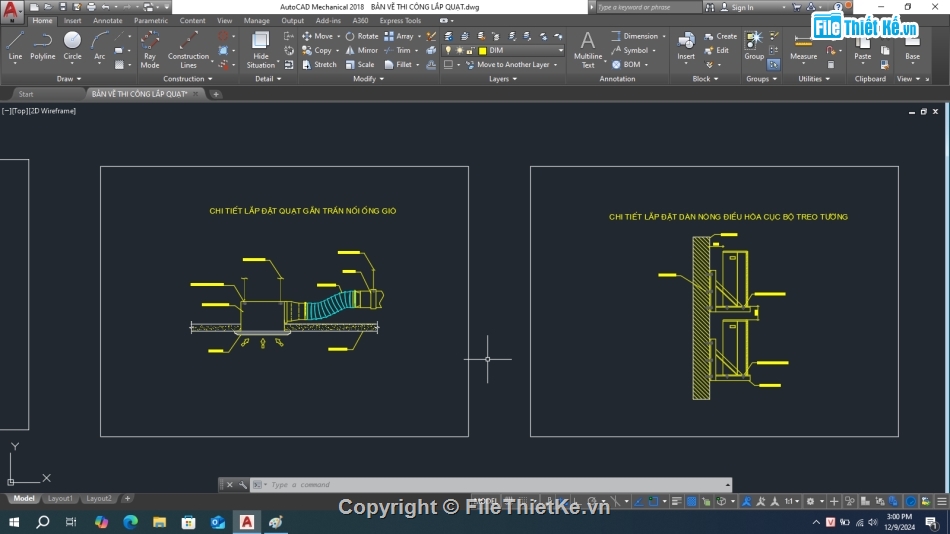950x534 pixels.
Task: Click the yellow DIM layer color swatch
Action: 483,50
